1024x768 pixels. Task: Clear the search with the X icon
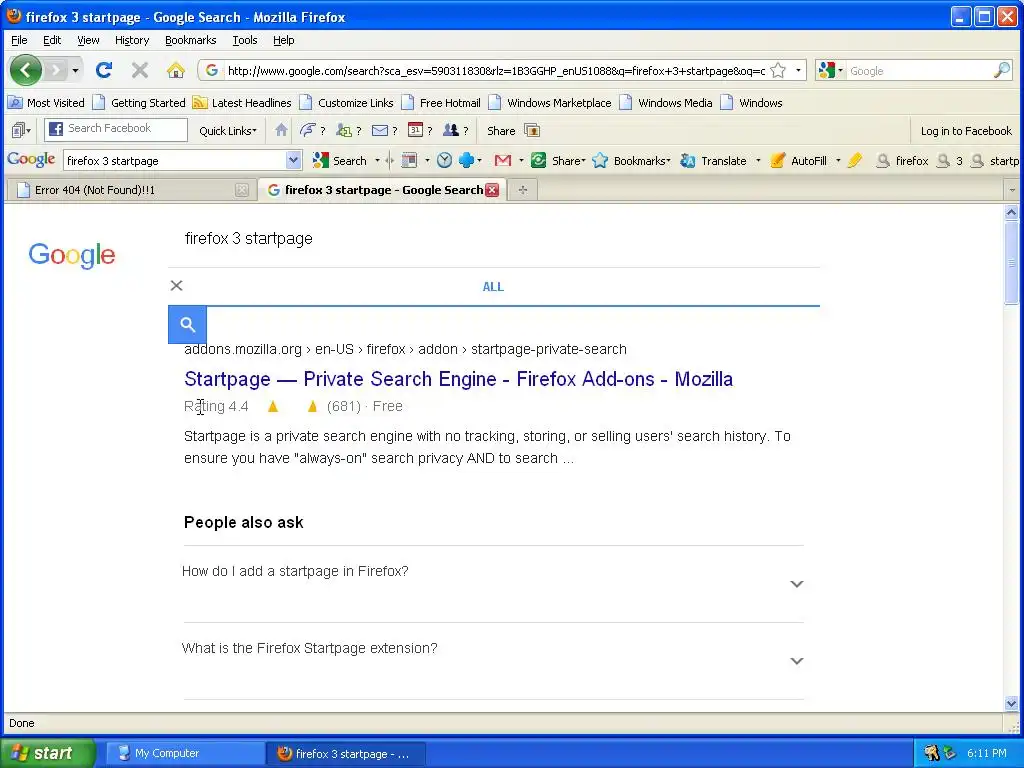pos(176,285)
